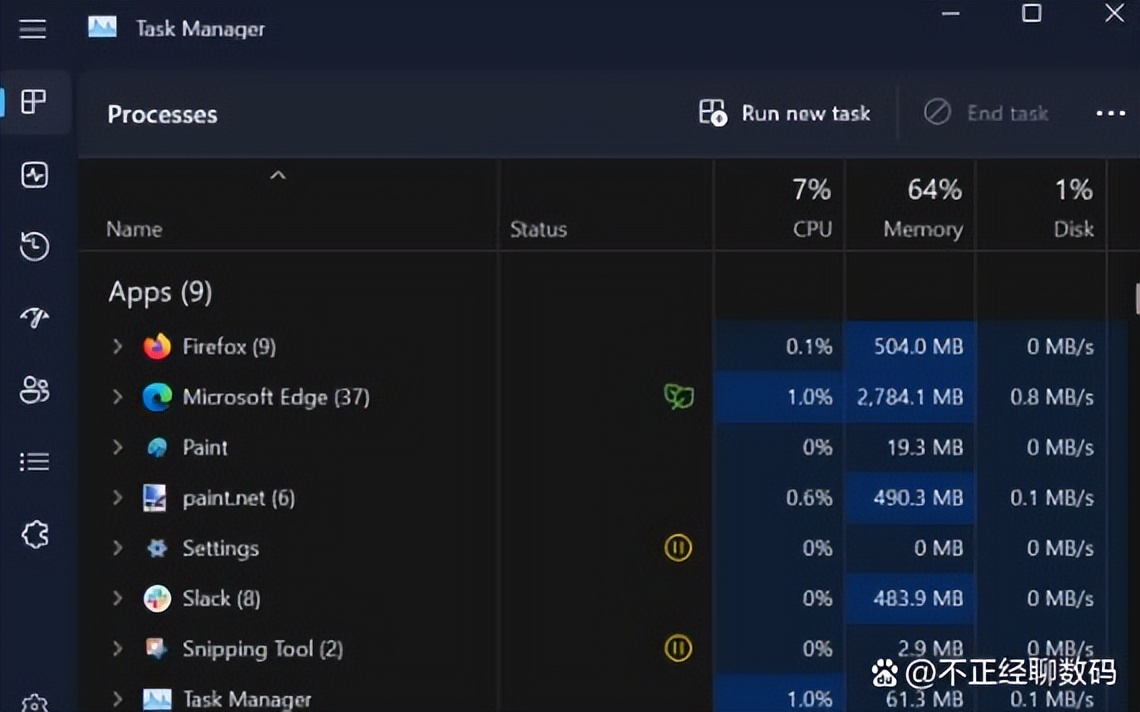Click the End task button

tap(989, 113)
